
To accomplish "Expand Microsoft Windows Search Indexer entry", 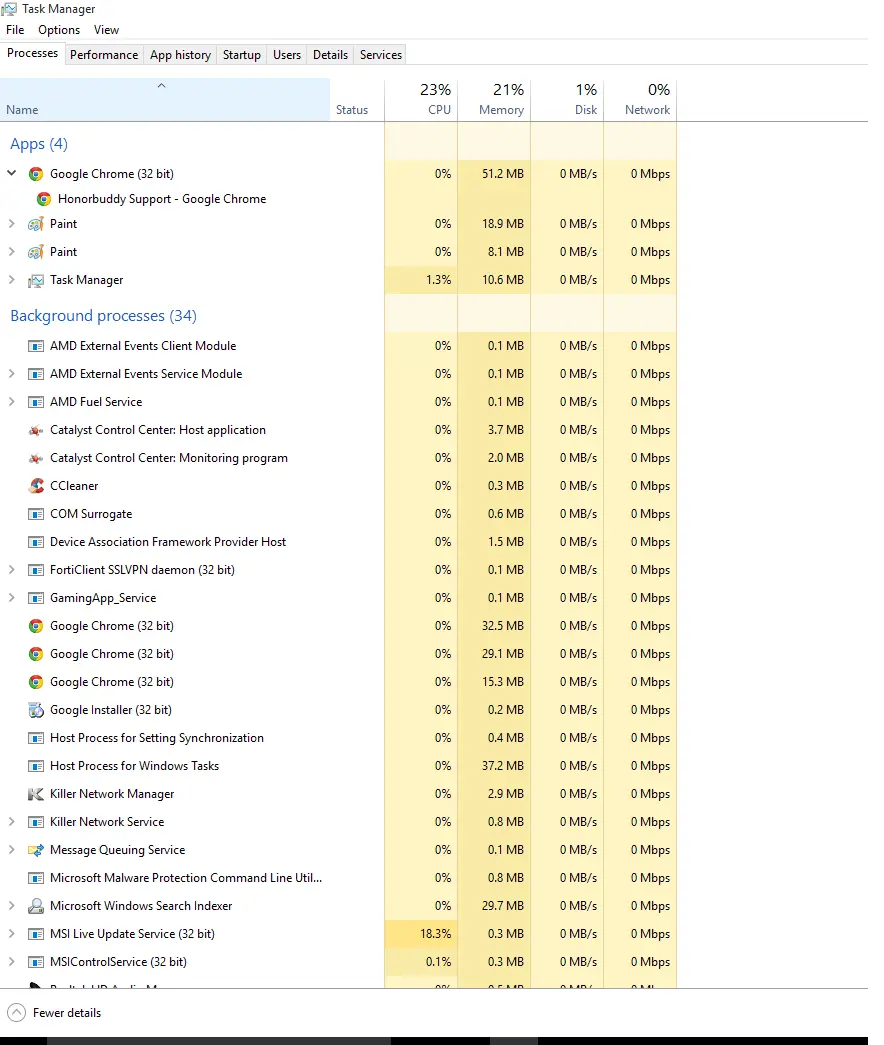I will point(11,906).
